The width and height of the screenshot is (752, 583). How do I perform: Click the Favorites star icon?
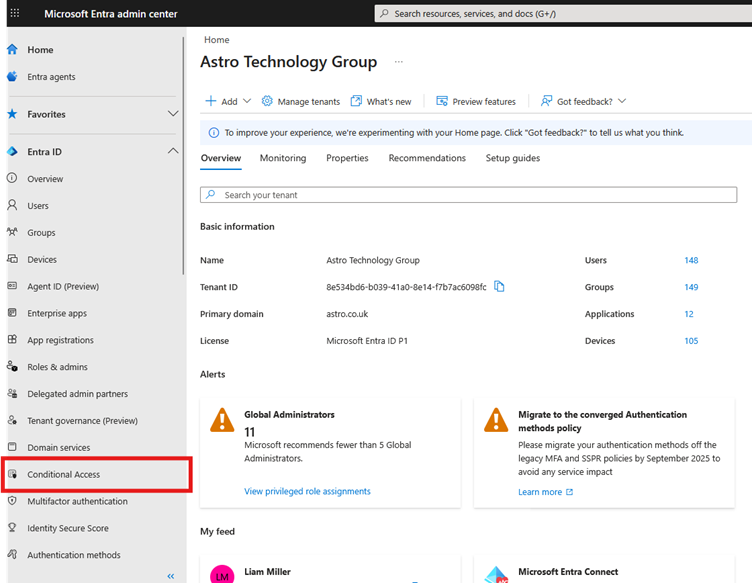coord(12,114)
